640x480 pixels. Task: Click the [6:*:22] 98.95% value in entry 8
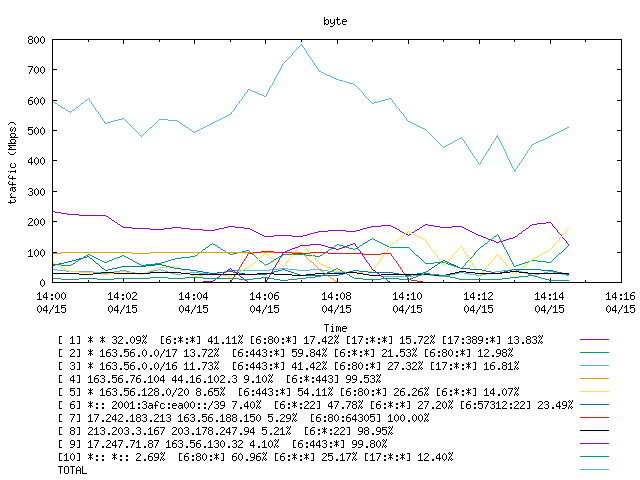348,431
